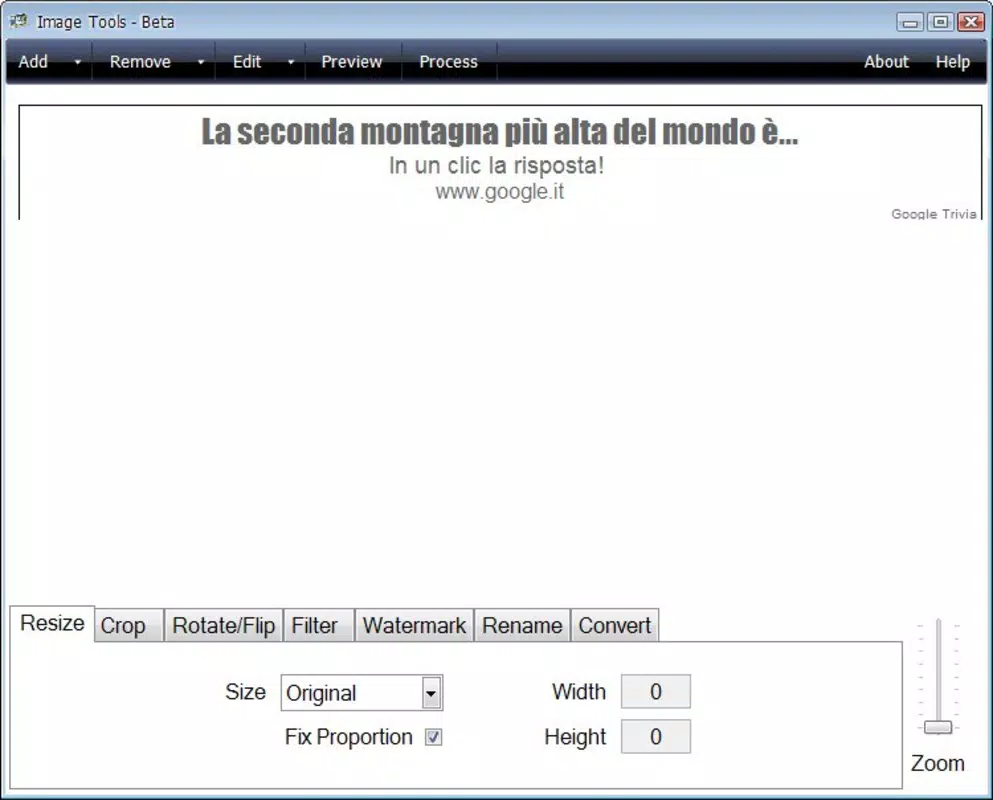Click the Height input field
Viewport: 993px width, 800px height.
coord(655,737)
